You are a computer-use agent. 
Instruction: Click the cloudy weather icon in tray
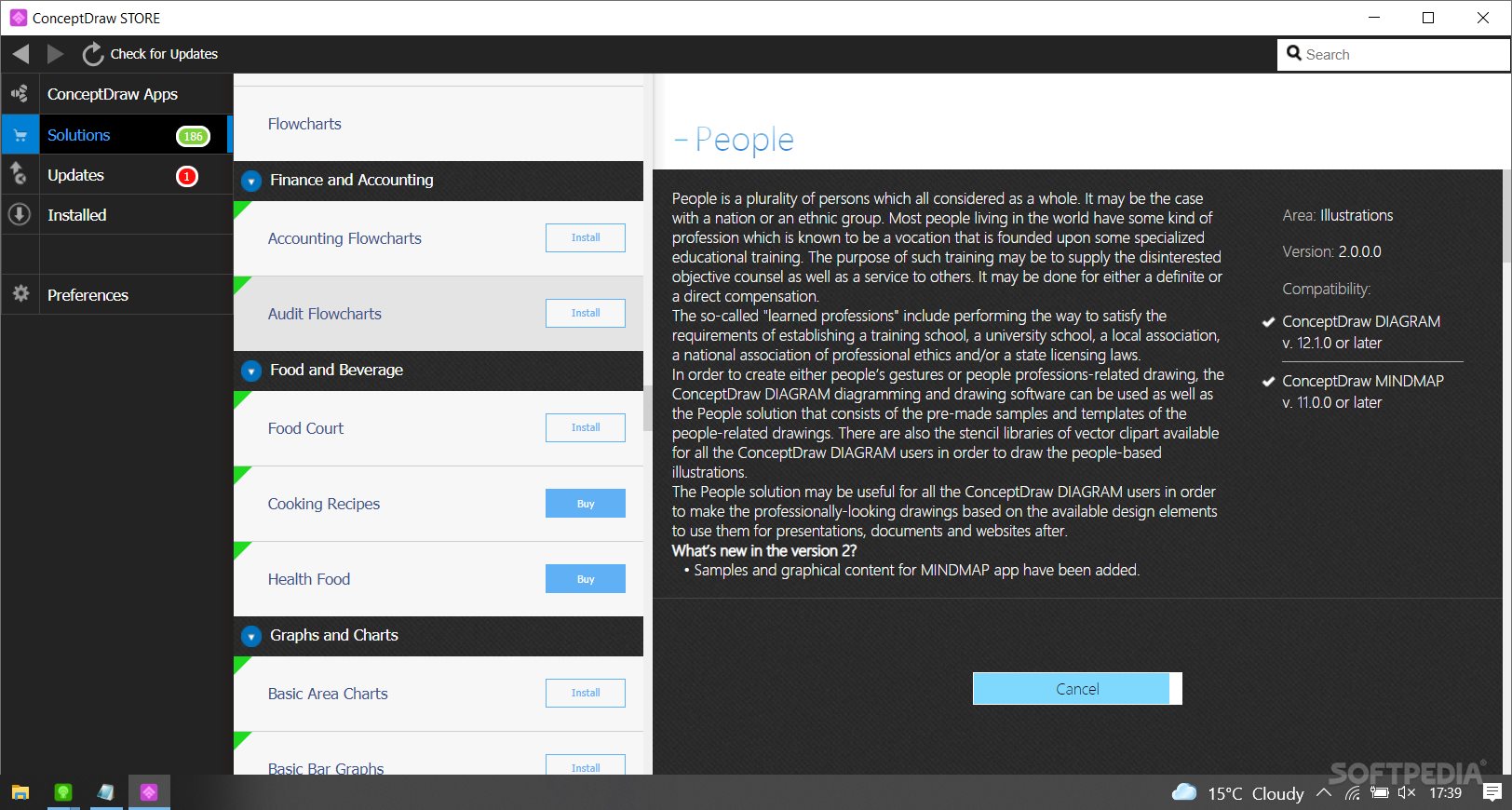point(1184,792)
